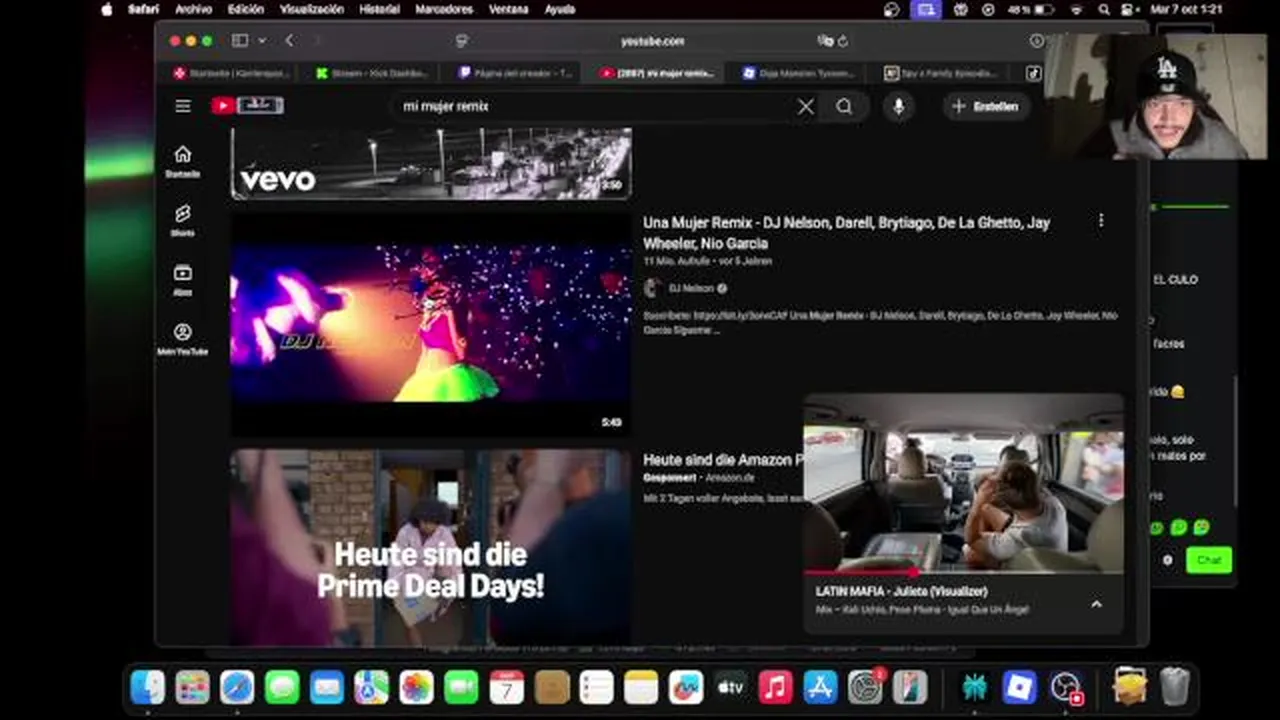1280x720 pixels.
Task: Switch to the TikTok pinned tab
Action: pos(1033,73)
